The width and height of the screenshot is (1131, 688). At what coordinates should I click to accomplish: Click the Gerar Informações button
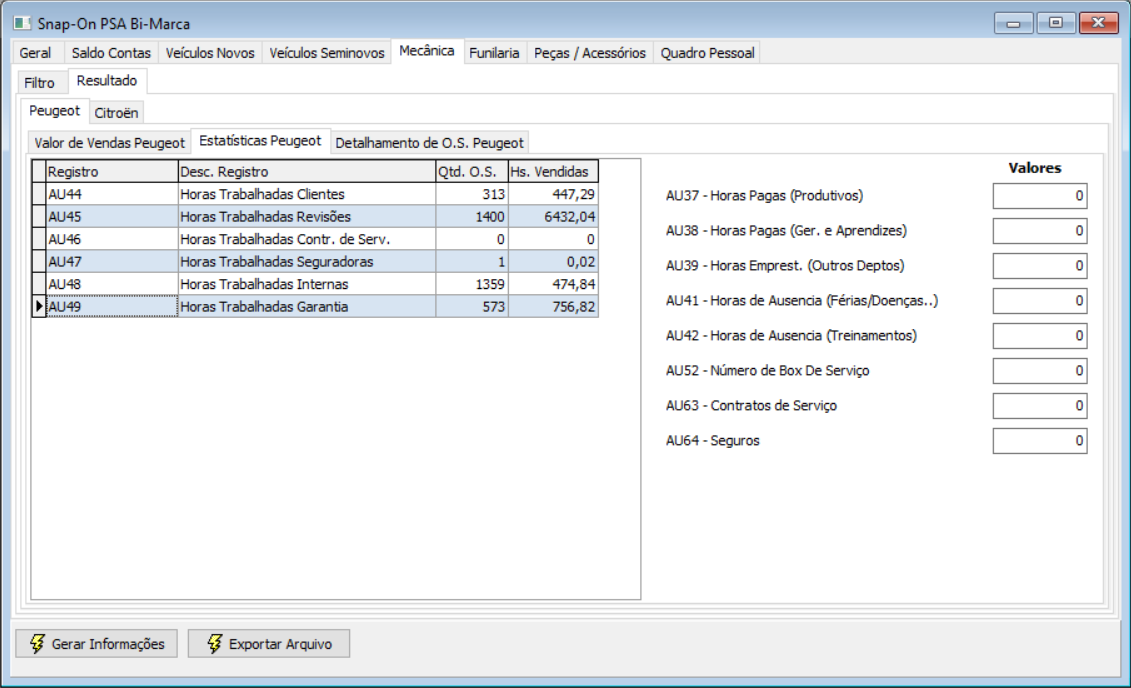pyautogui.click(x=97, y=643)
